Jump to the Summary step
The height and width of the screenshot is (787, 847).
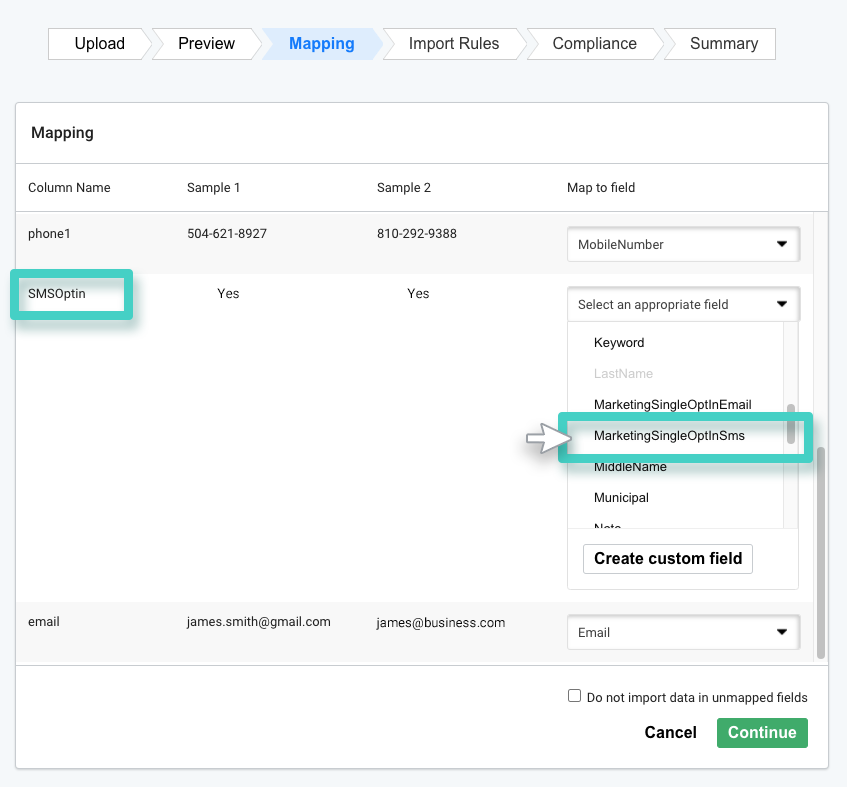(723, 43)
